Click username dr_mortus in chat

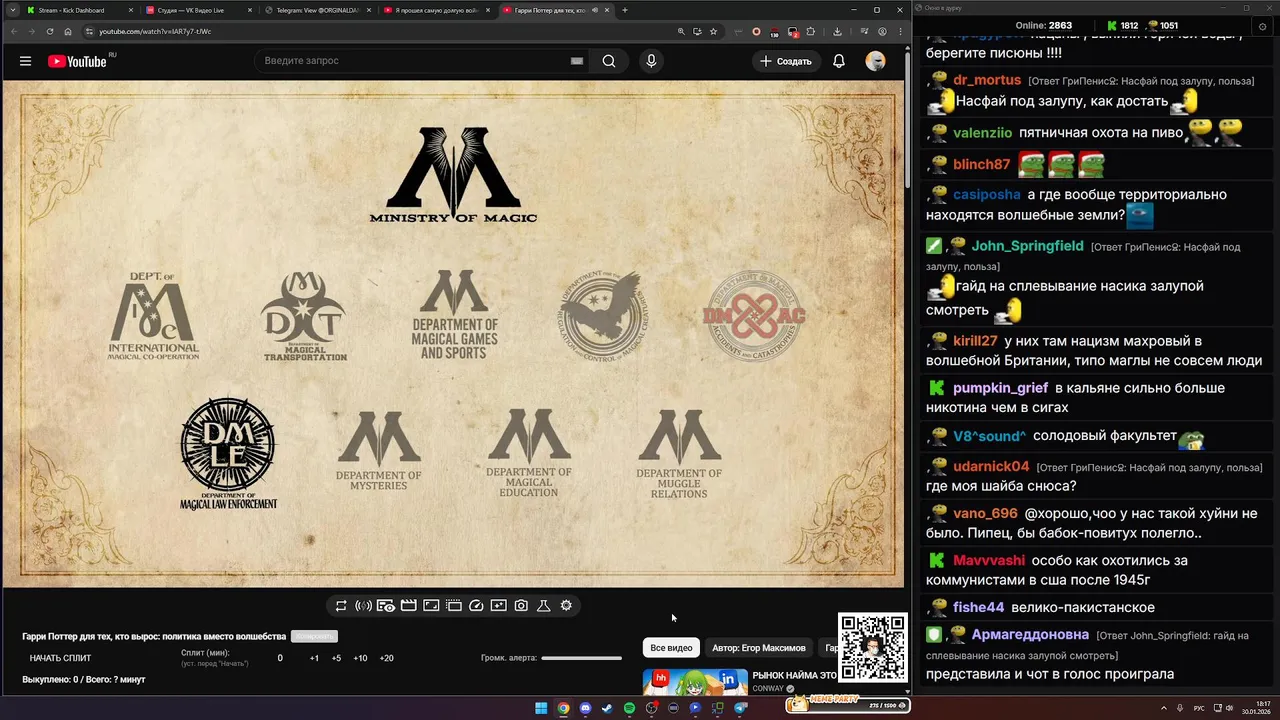click(987, 80)
